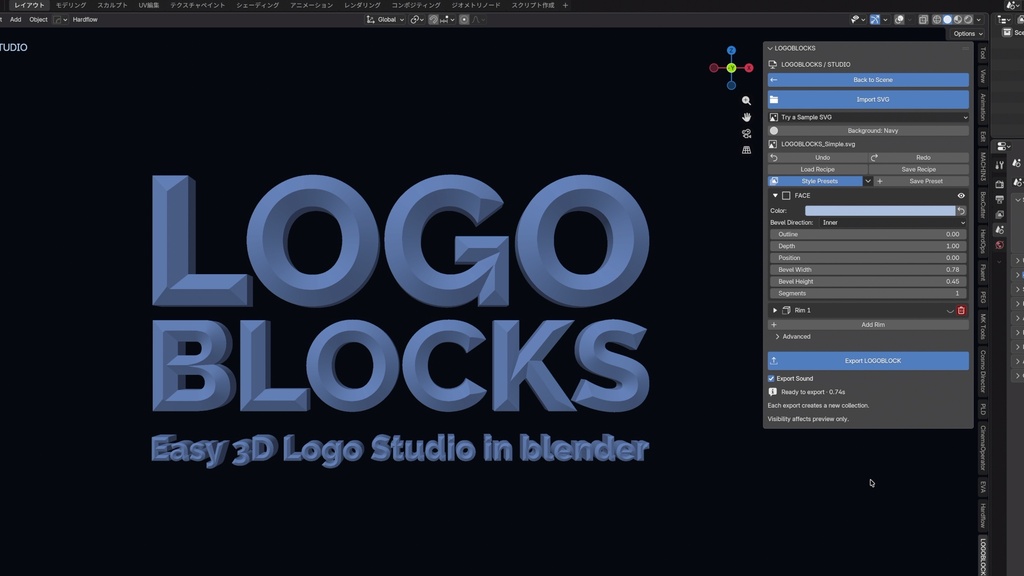Image resolution: width=1024 pixels, height=576 pixels.
Task: Click Add Rim button
Action: click(x=868, y=325)
